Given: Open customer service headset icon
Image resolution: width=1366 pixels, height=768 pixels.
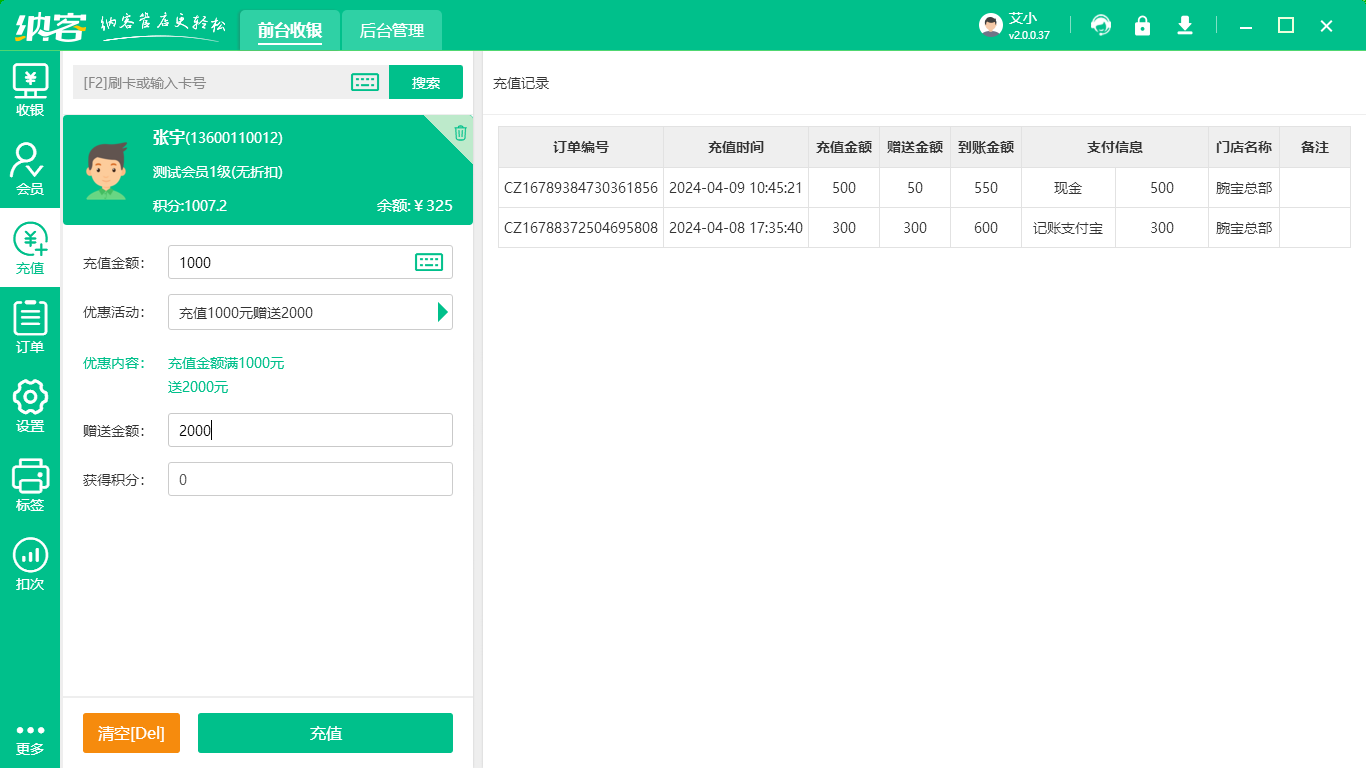Looking at the screenshot, I should pyautogui.click(x=1101, y=26).
